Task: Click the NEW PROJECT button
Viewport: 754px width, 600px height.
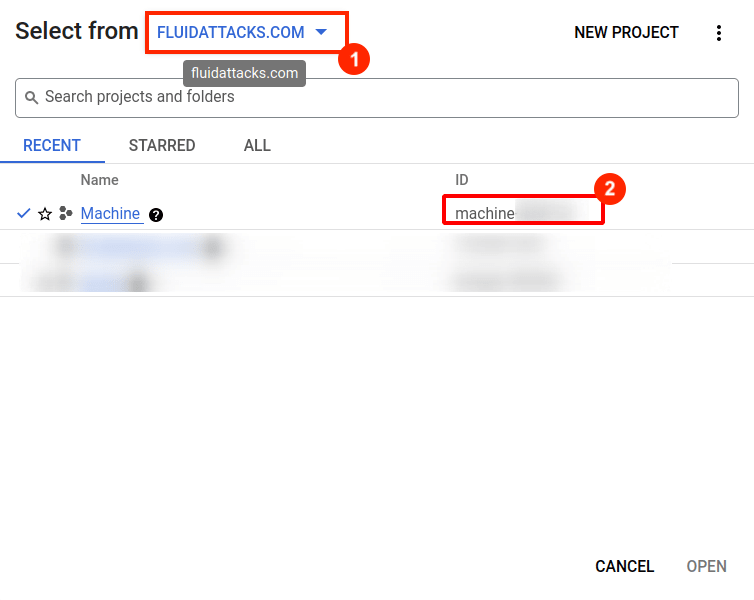Action: (x=626, y=33)
